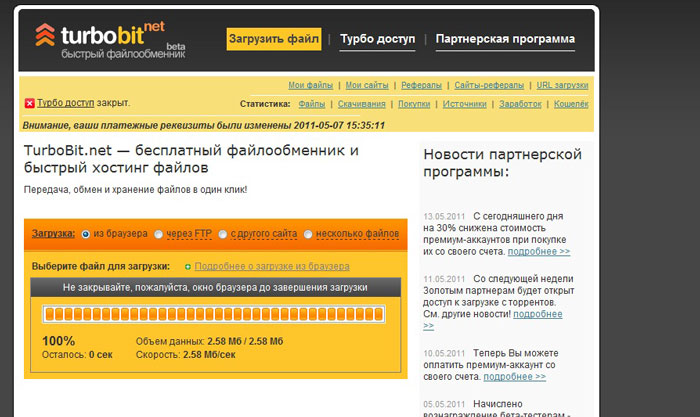
Task: Click the 'Загрузка:' label link
Action: tap(53, 234)
